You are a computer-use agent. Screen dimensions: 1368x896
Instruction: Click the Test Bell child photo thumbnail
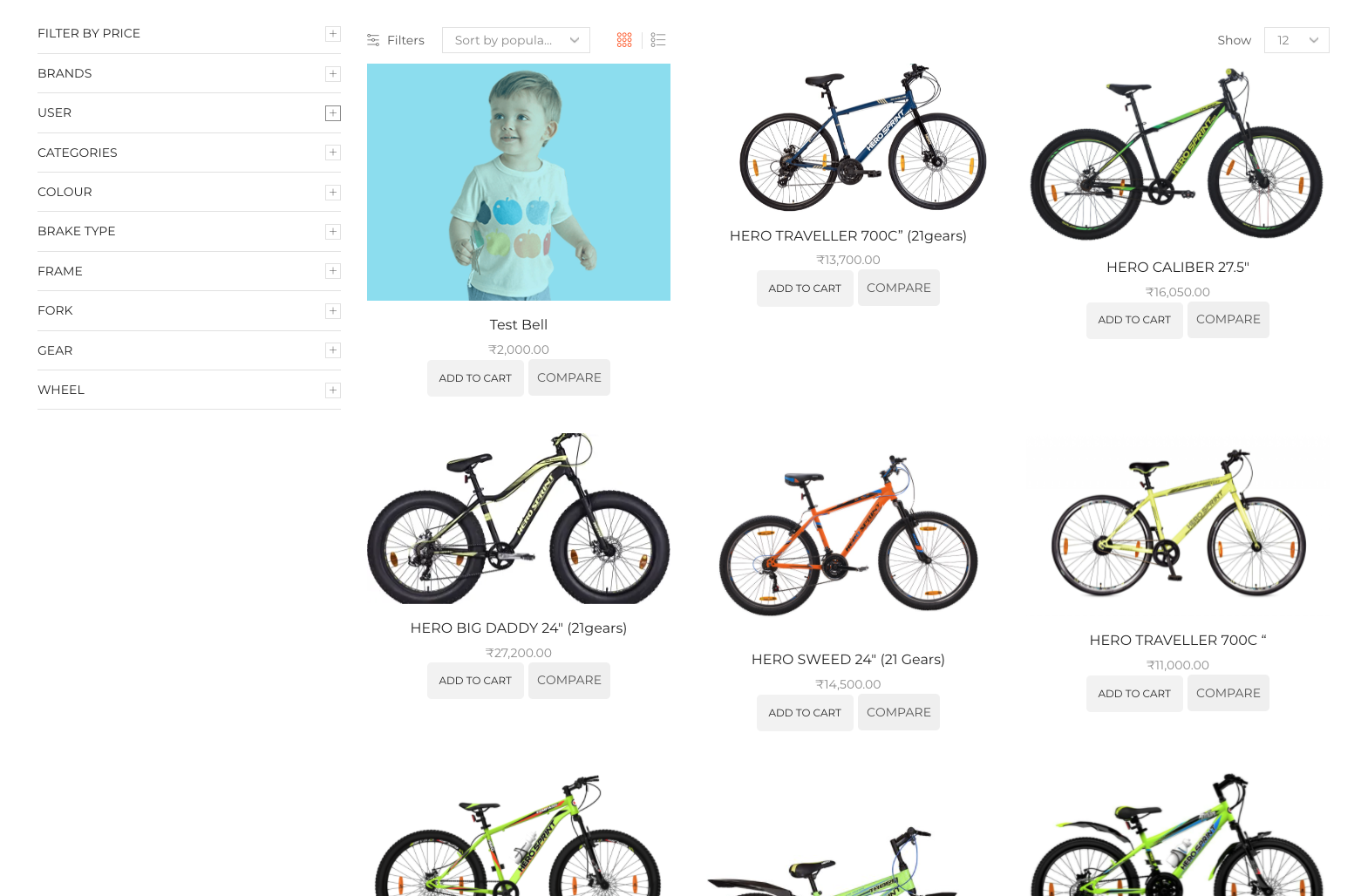[519, 182]
